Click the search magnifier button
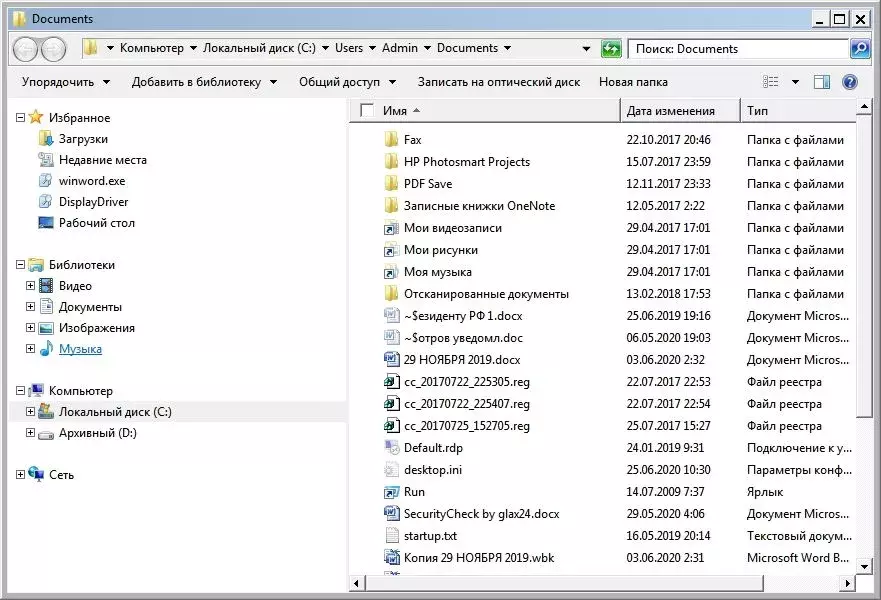 [x=860, y=49]
